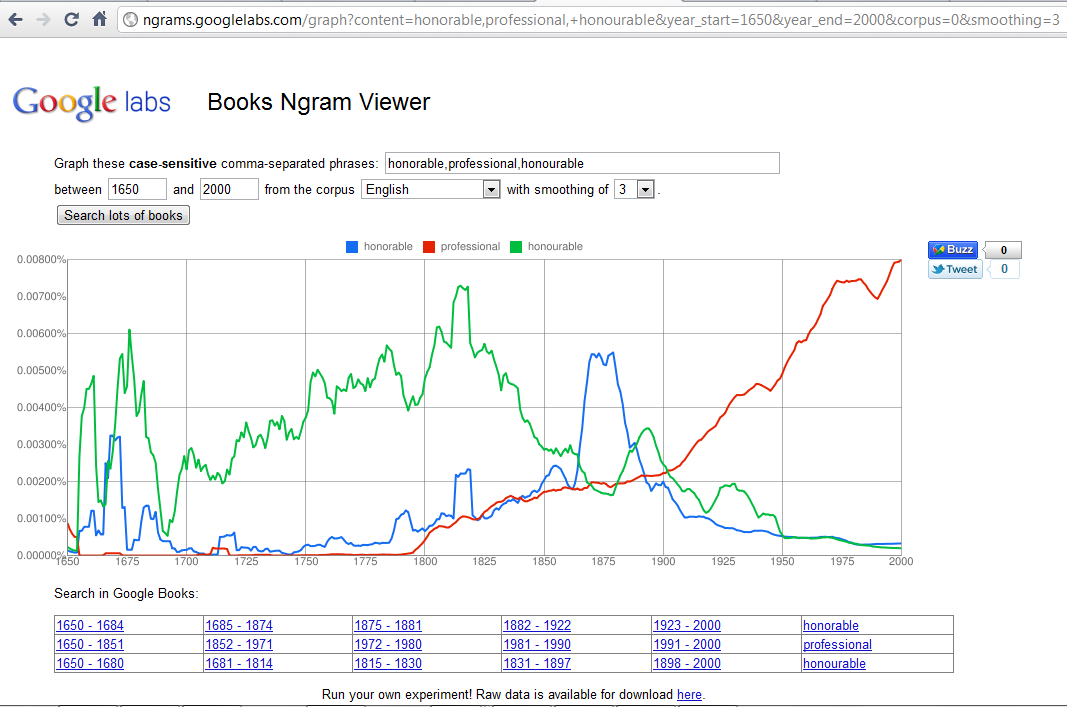This screenshot has width=1067, height=707.
Task: Open the professional books link
Action: click(x=837, y=644)
